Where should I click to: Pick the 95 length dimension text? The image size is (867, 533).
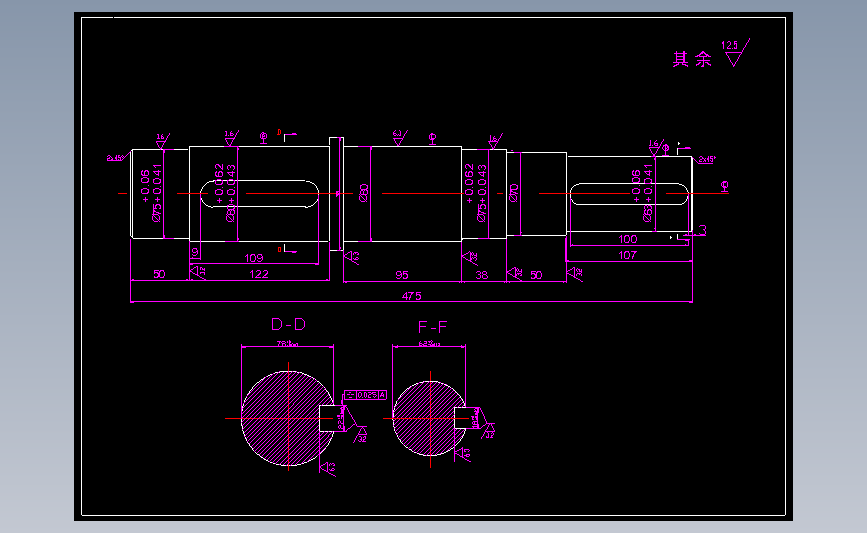(402, 275)
